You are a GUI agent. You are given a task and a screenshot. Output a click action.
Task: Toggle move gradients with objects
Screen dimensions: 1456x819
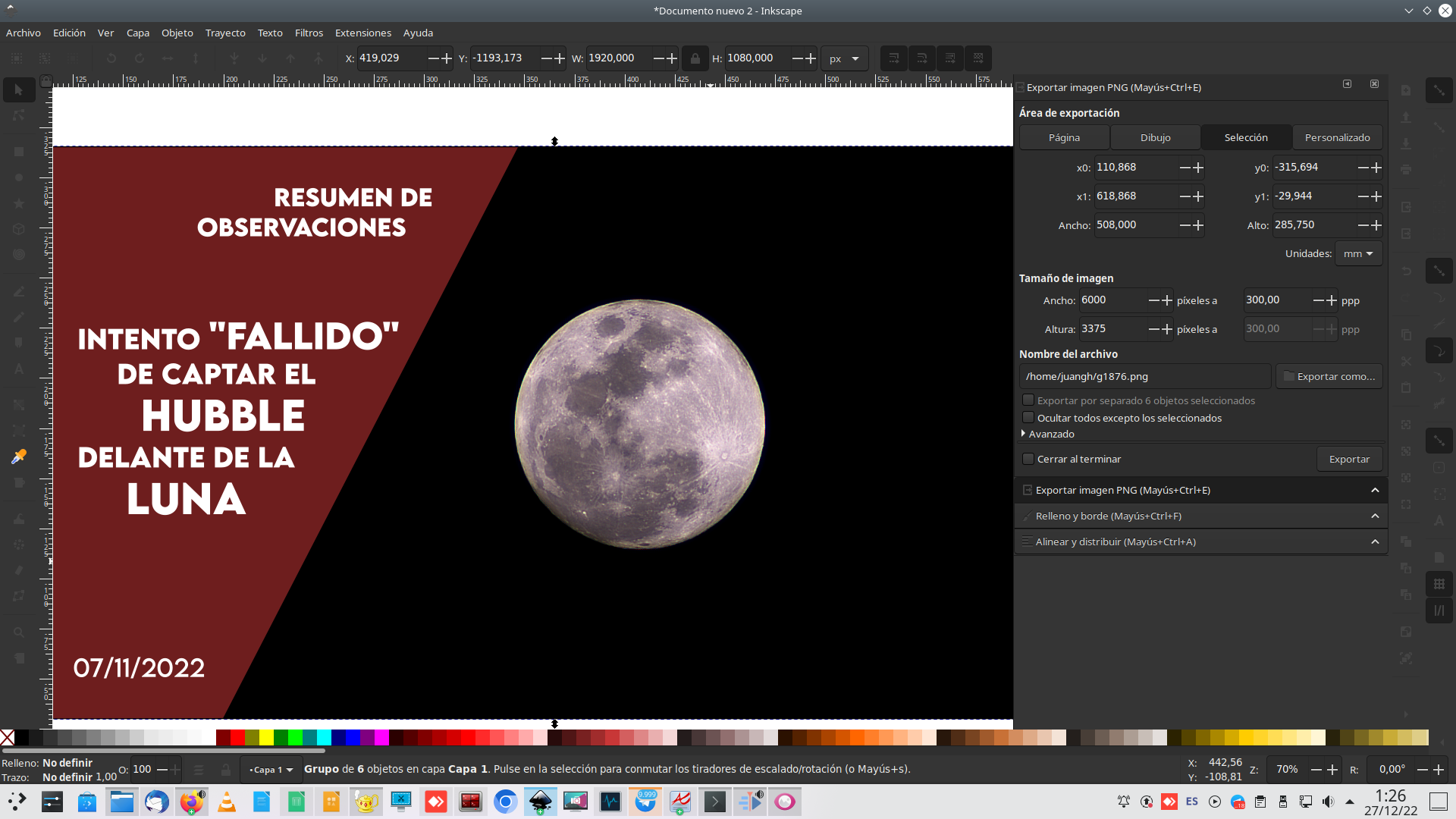pyautogui.click(x=949, y=58)
